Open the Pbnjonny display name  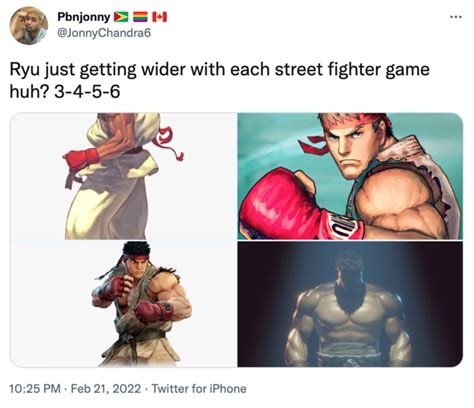(x=84, y=17)
